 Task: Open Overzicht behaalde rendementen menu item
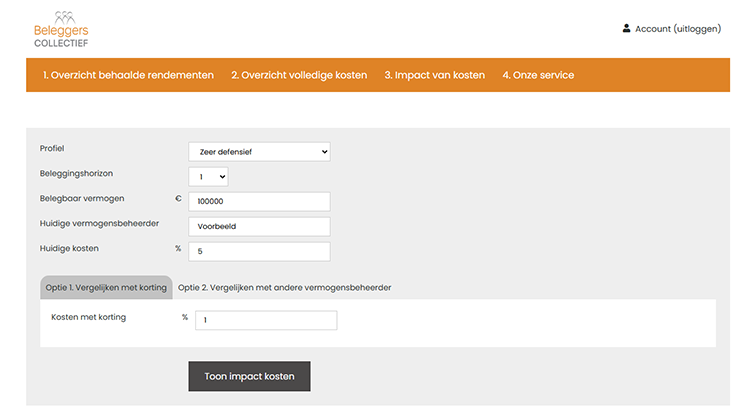(128, 75)
